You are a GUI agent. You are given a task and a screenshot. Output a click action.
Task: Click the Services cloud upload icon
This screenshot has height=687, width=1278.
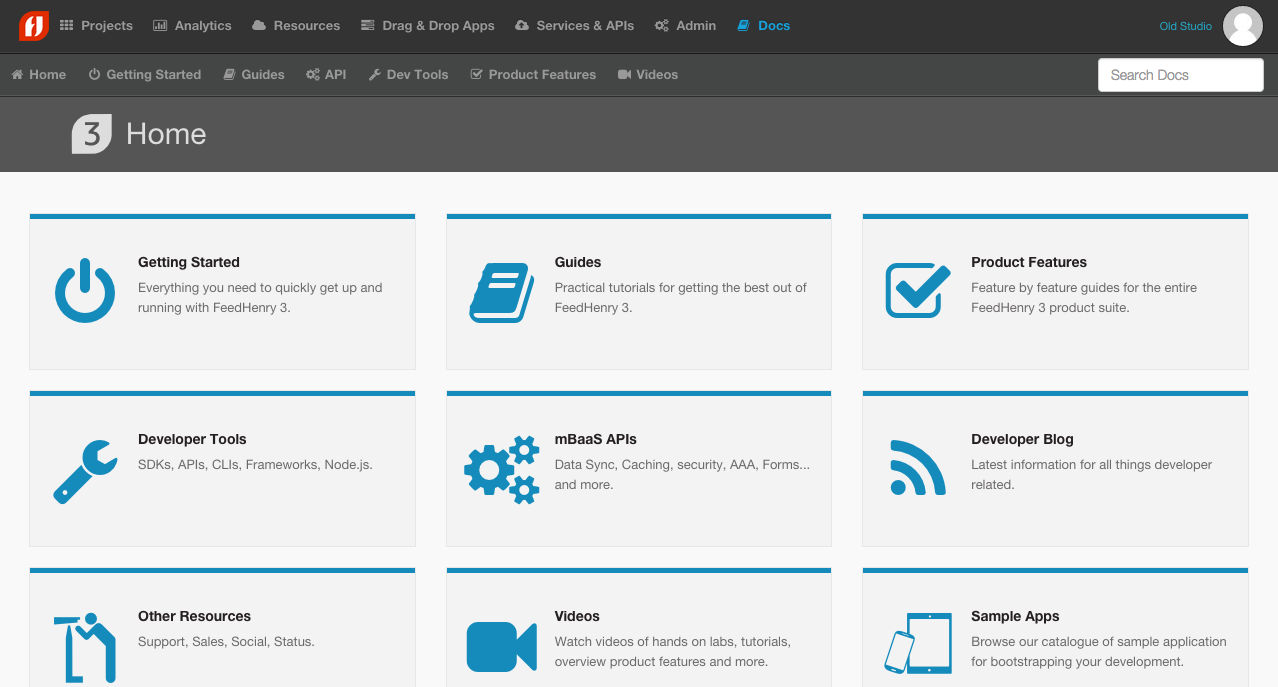(x=522, y=26)
